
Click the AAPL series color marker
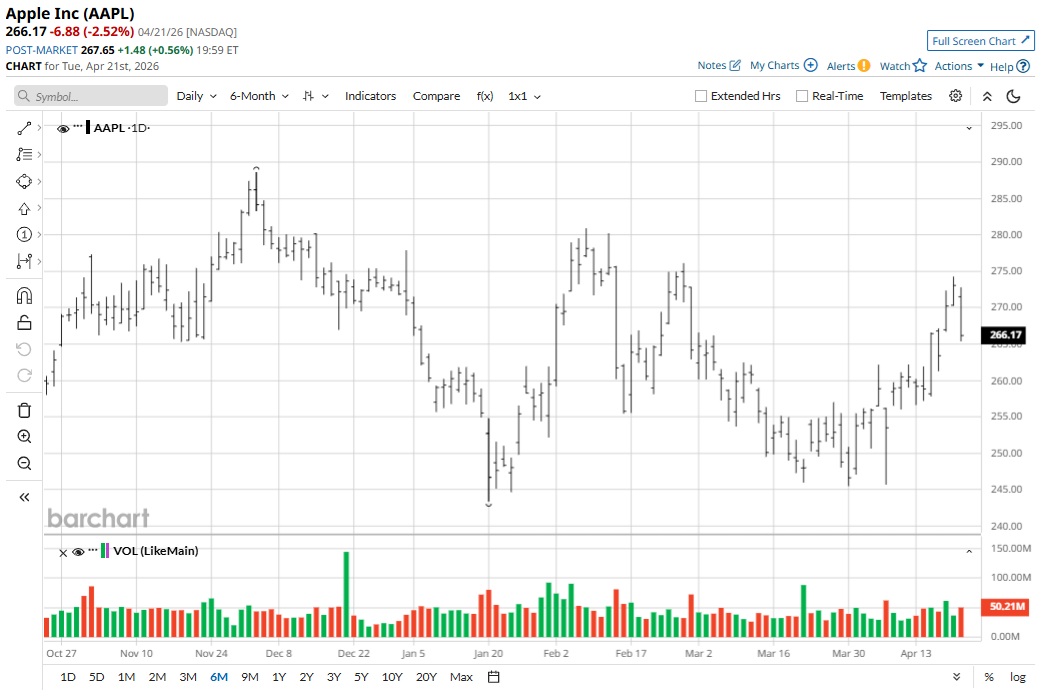click(88, 128)
